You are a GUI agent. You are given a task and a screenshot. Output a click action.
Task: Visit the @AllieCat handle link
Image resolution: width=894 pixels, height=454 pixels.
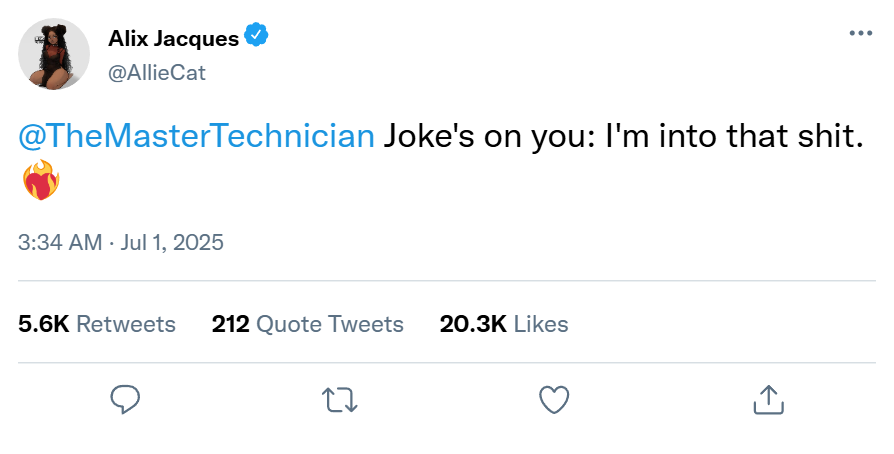[x=157, y=72]
